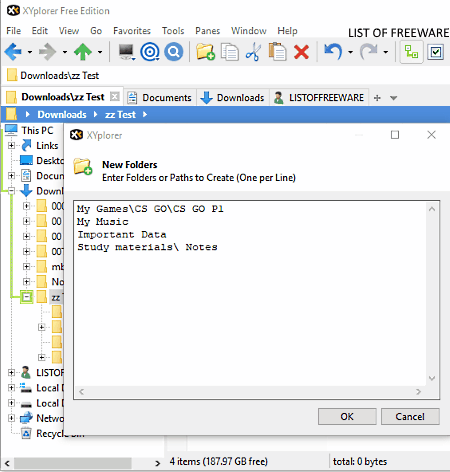Cancel the New Folders dialog

coord(410,416)
